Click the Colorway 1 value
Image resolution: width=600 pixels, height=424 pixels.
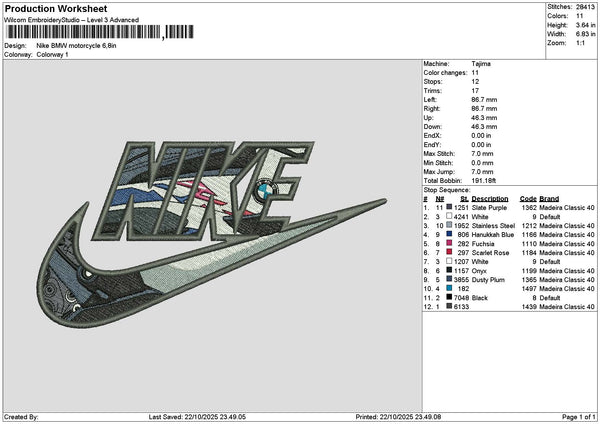52,55
